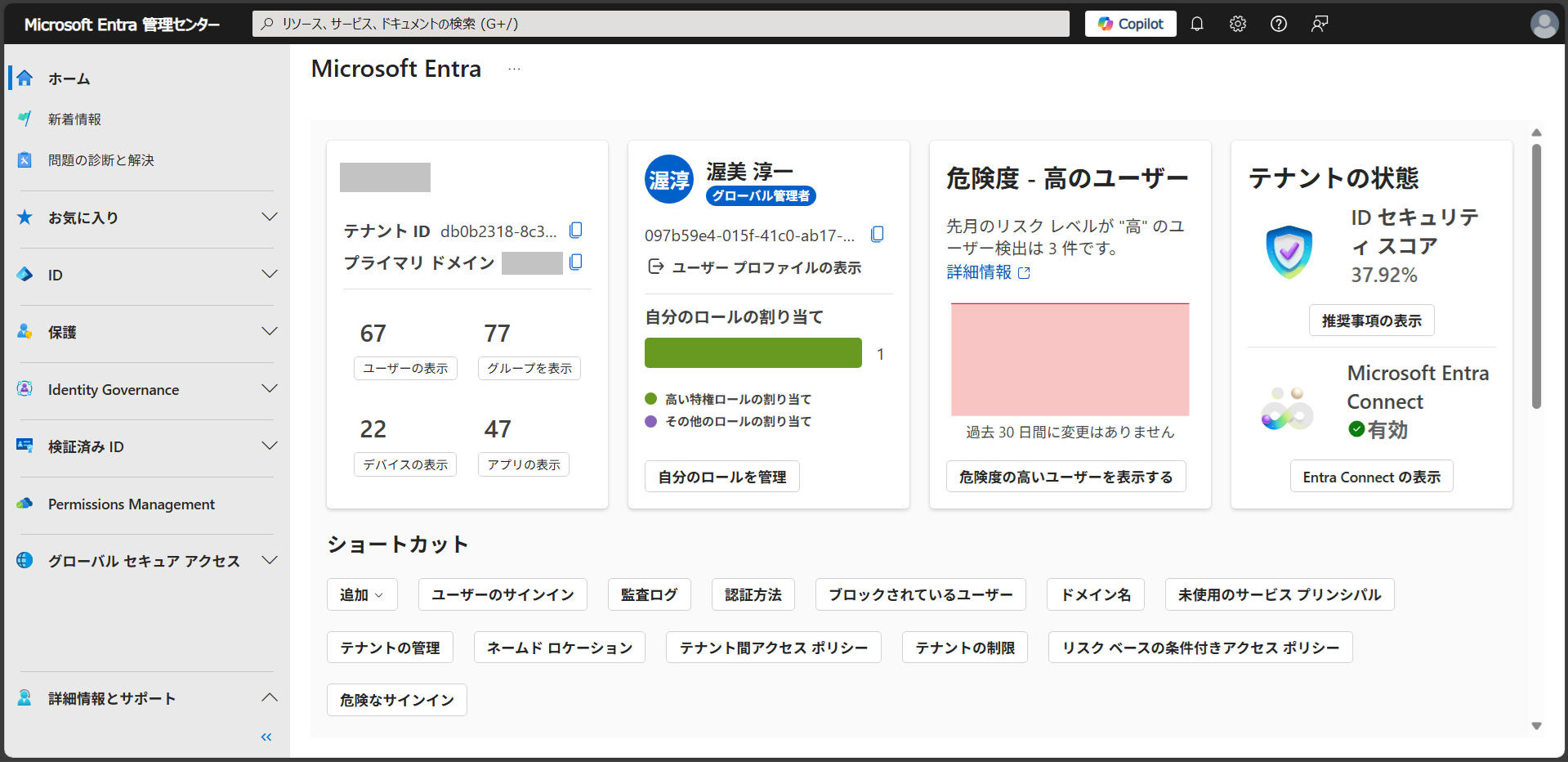The width and height of the screenshot is (1568, 762).
Task: Click the Identity Governance icon
Action: pyautogui.click(x=25, y=389)
